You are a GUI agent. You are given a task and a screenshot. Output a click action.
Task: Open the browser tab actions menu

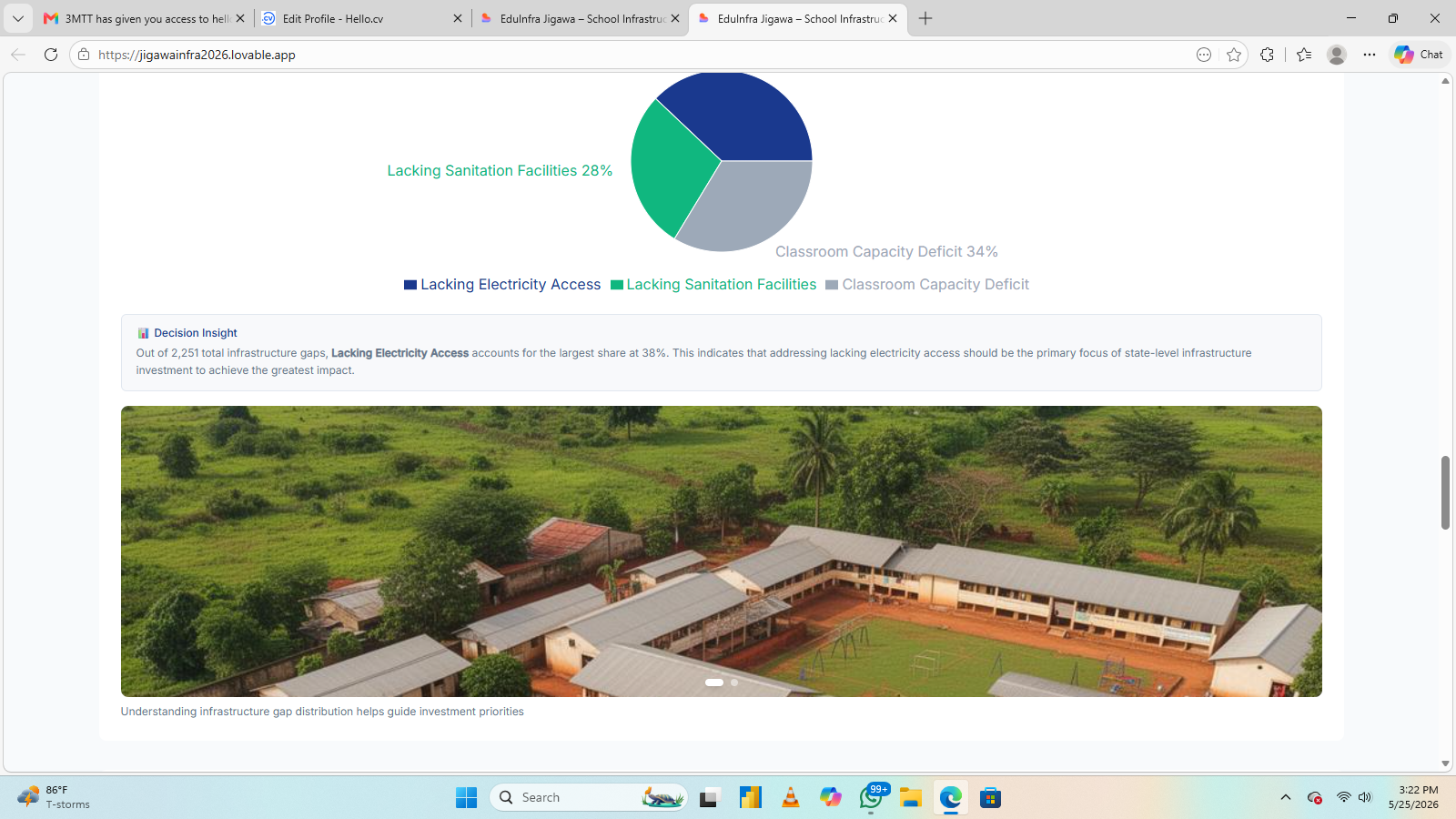18,18
